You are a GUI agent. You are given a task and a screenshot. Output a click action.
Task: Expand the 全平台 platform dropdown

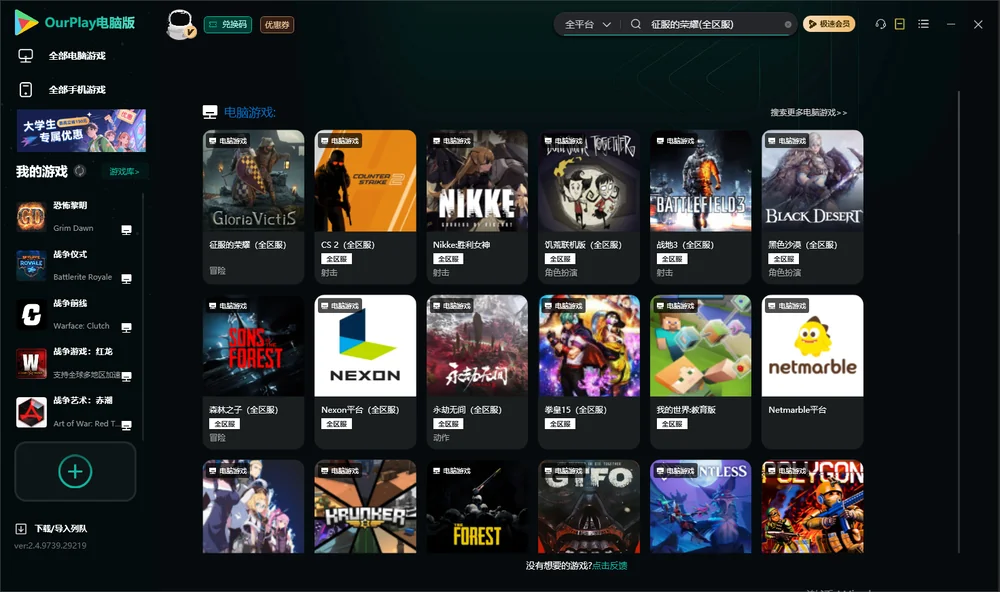point(587,24)
